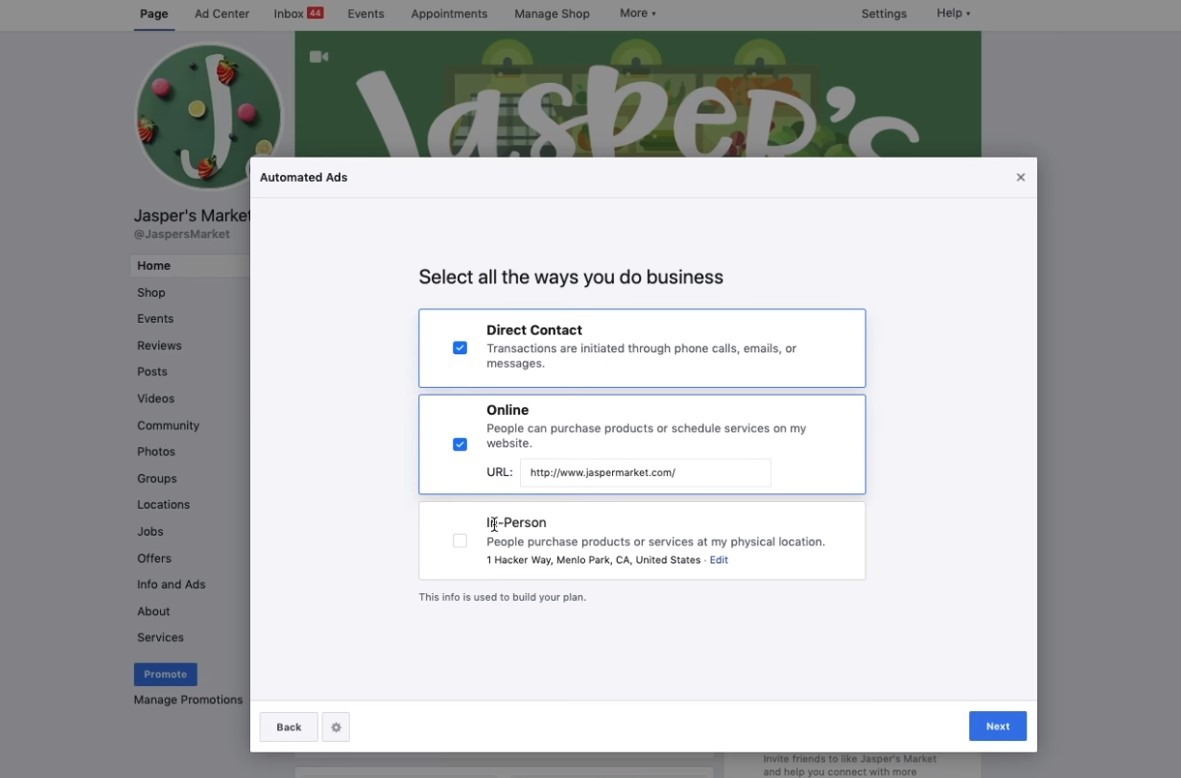
Task: Click the gear settings icon beside Back
Action: [x=336, y=727]
